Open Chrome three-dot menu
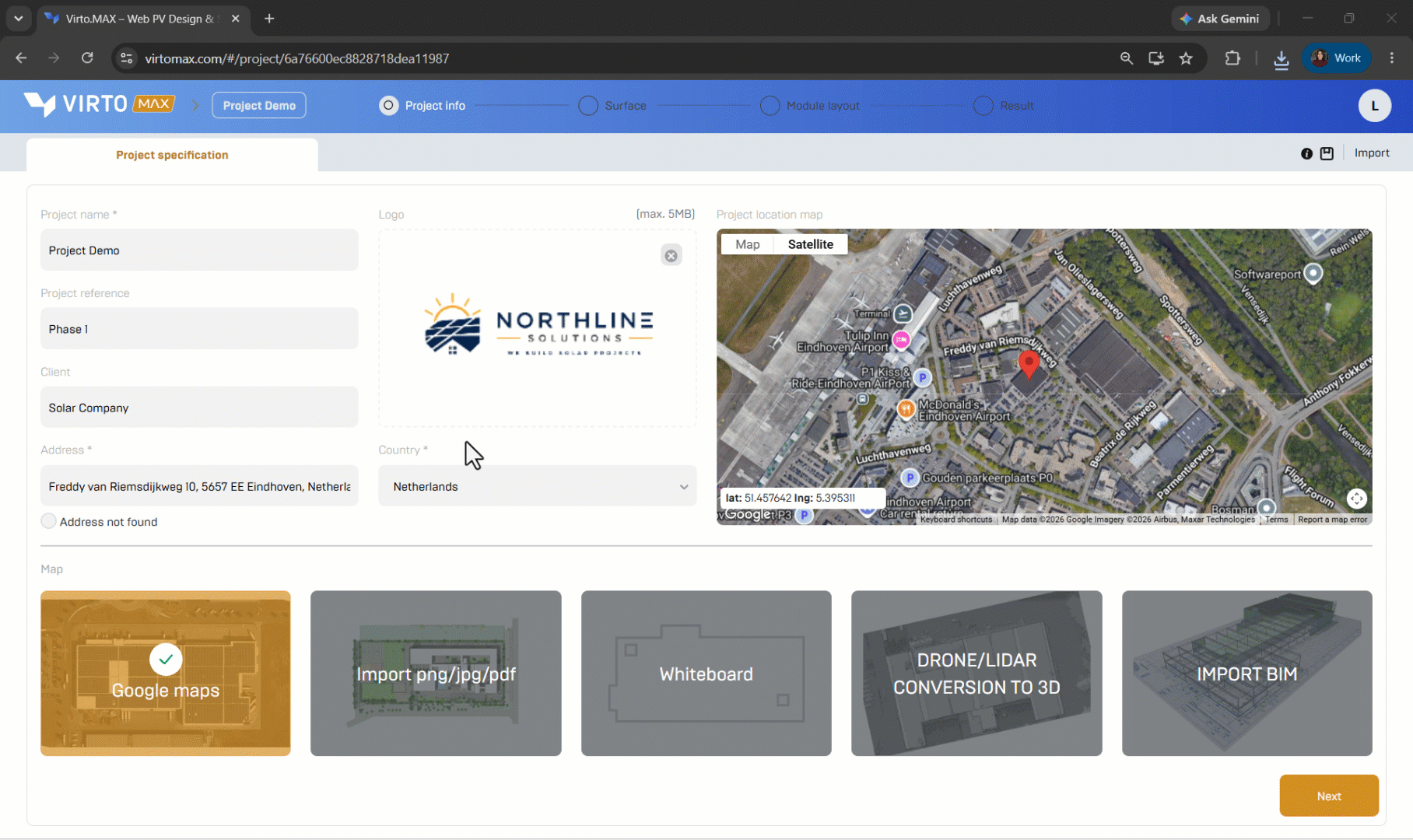 [x=1391, y=58]
